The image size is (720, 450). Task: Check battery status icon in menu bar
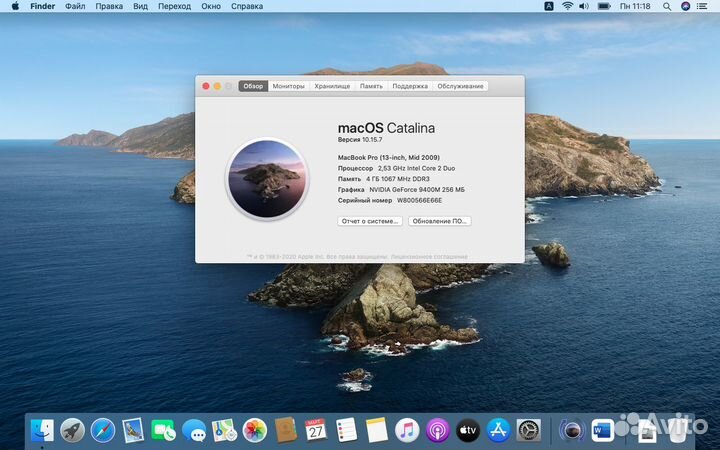coord(604,6)
